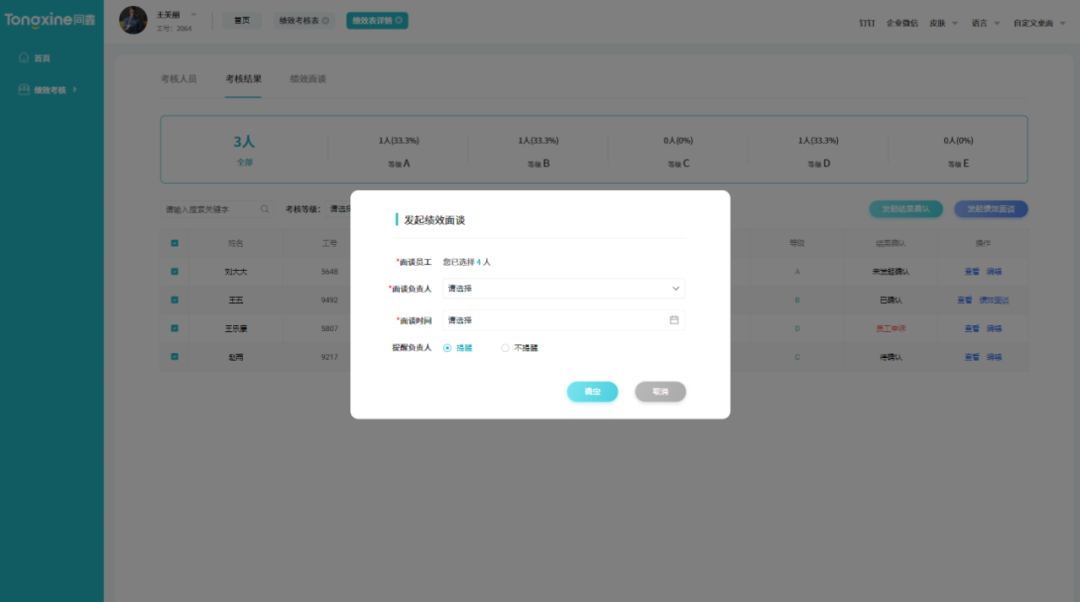Image resolution: width=1080 pixels, height=602 pixels.
Task: Click the 面谈时间 date input field
Action: coord(555,320)
